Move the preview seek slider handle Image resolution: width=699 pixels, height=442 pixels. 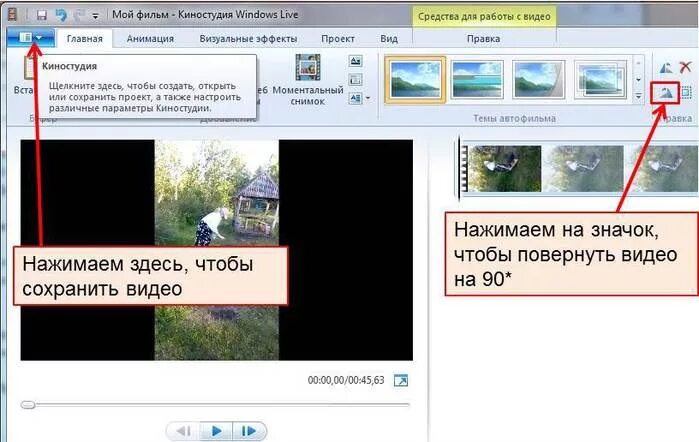coord(28,405)
